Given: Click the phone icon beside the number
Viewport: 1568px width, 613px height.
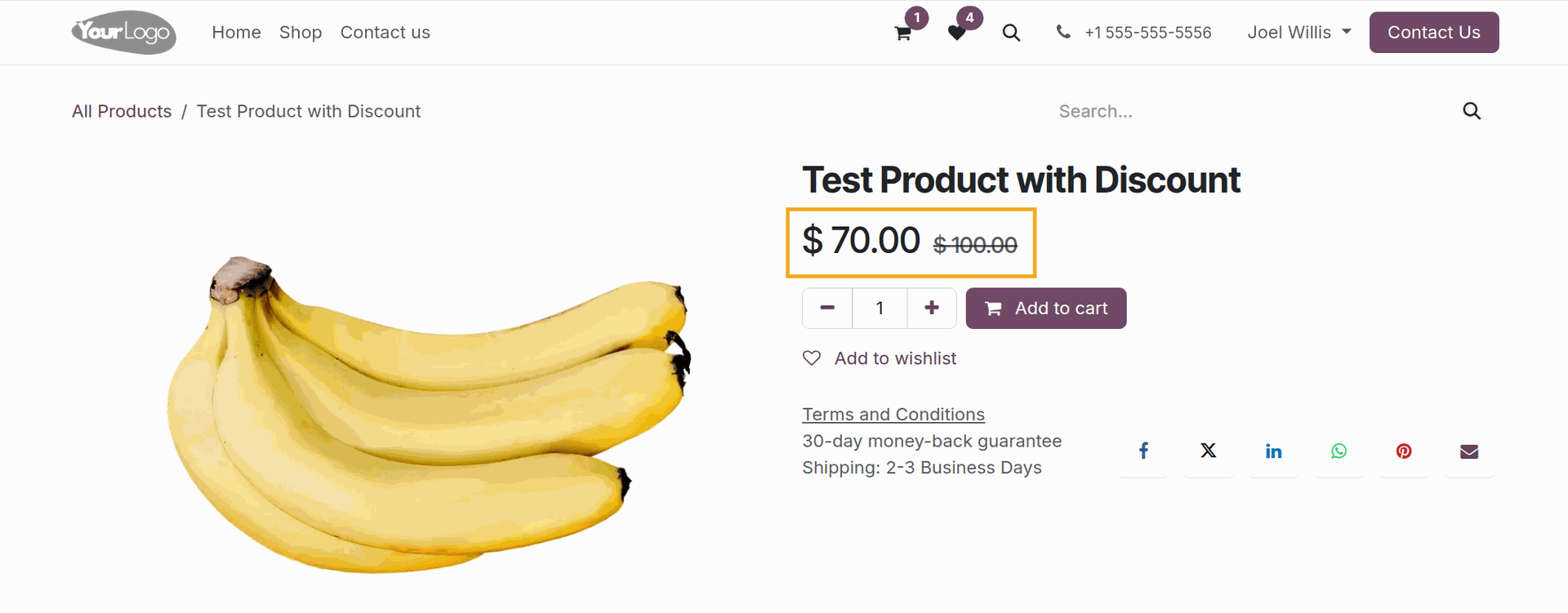Looking at the screenshot, I should (x=1063, y=33).
